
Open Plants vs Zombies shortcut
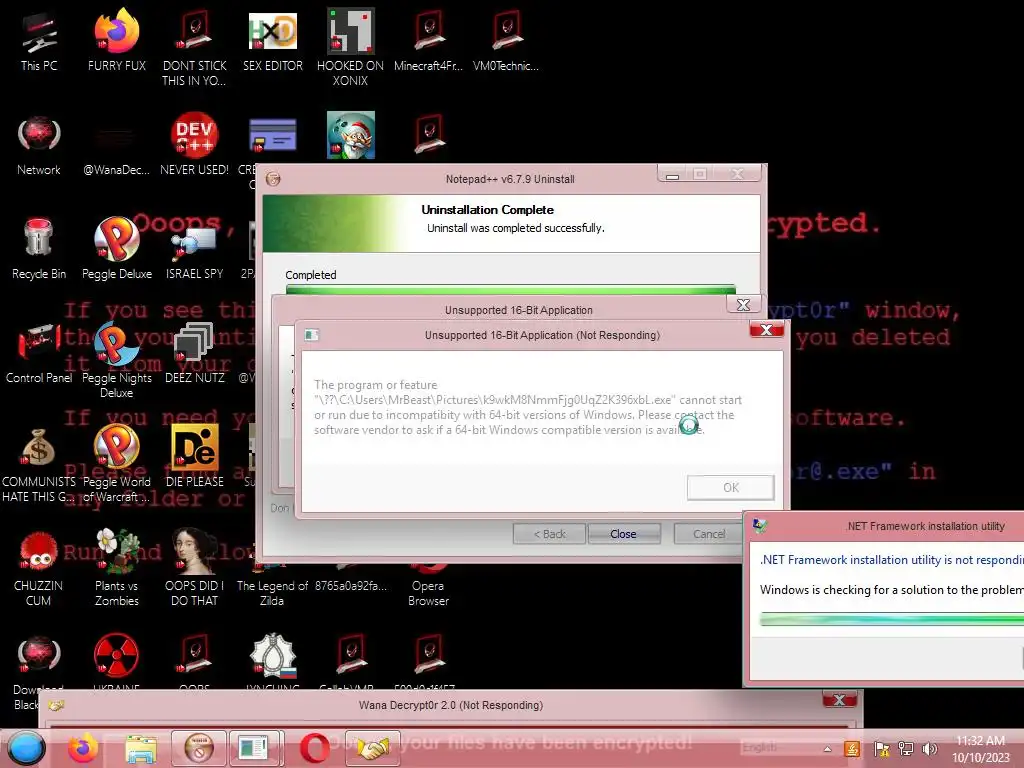coord(117,568)
